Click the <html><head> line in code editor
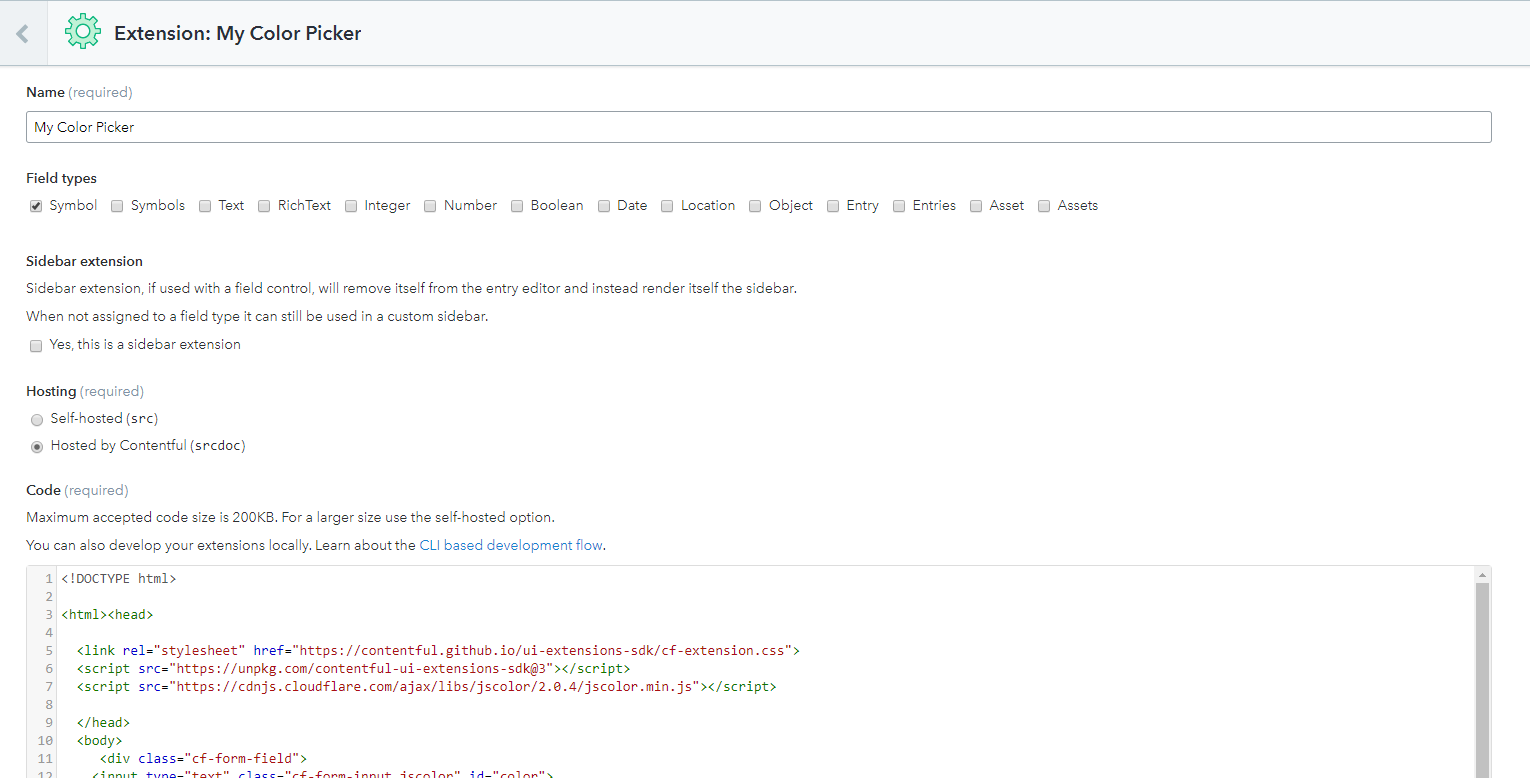The image size is (1530, 778). tap(107, 614)
